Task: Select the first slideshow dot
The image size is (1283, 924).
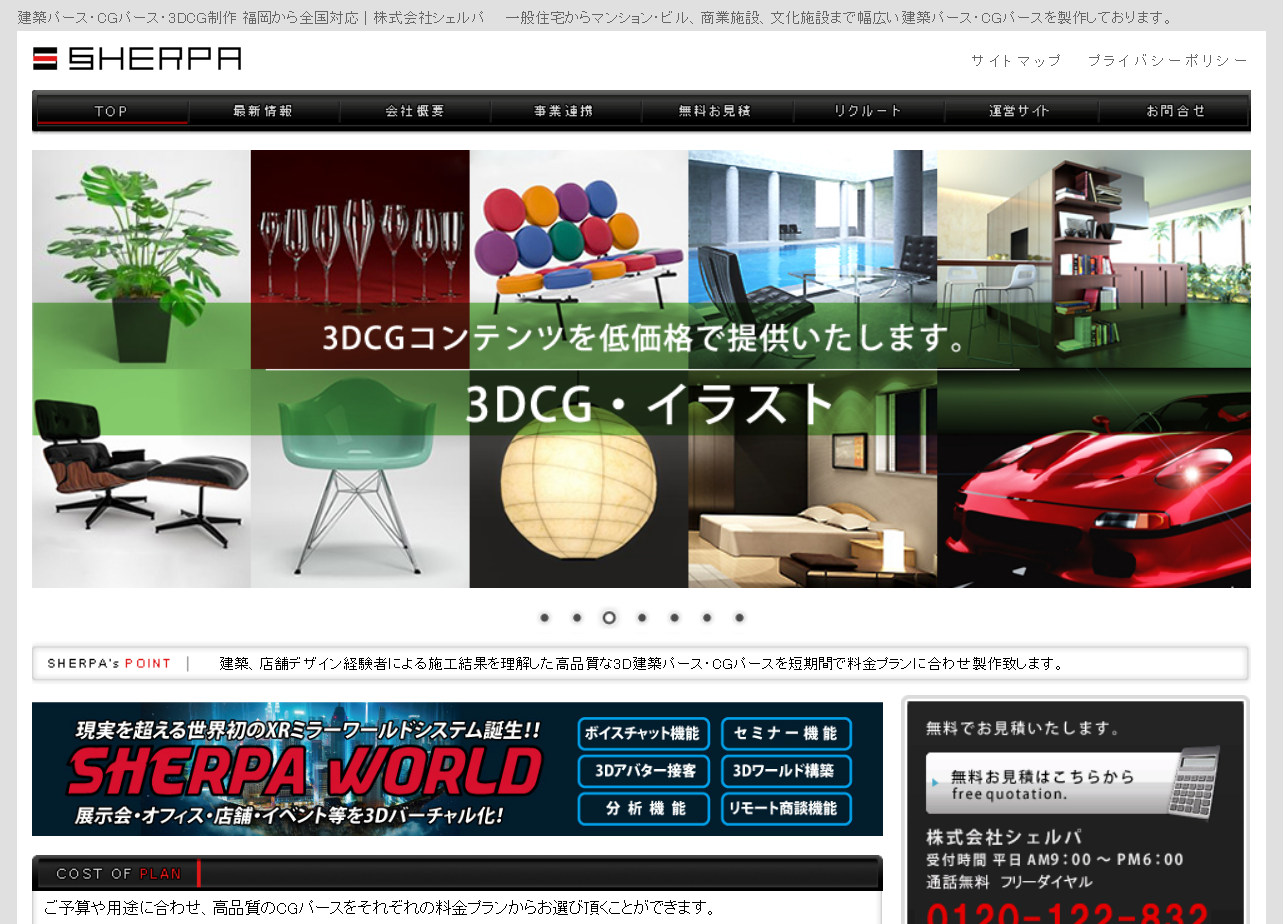Action: tap(545, 618)
